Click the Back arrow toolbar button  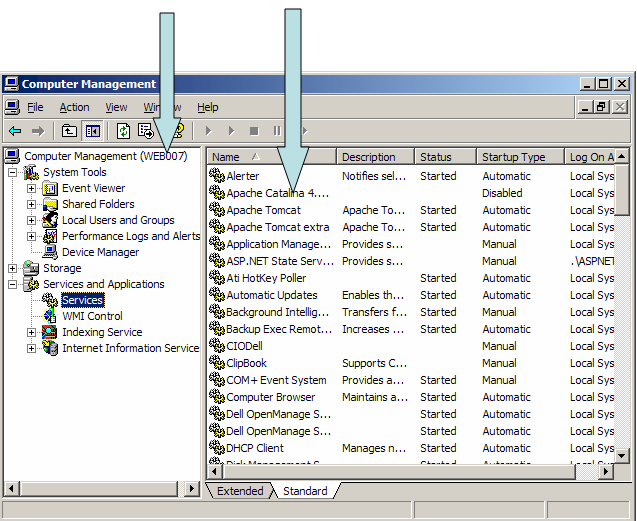[x=15, y=131]
